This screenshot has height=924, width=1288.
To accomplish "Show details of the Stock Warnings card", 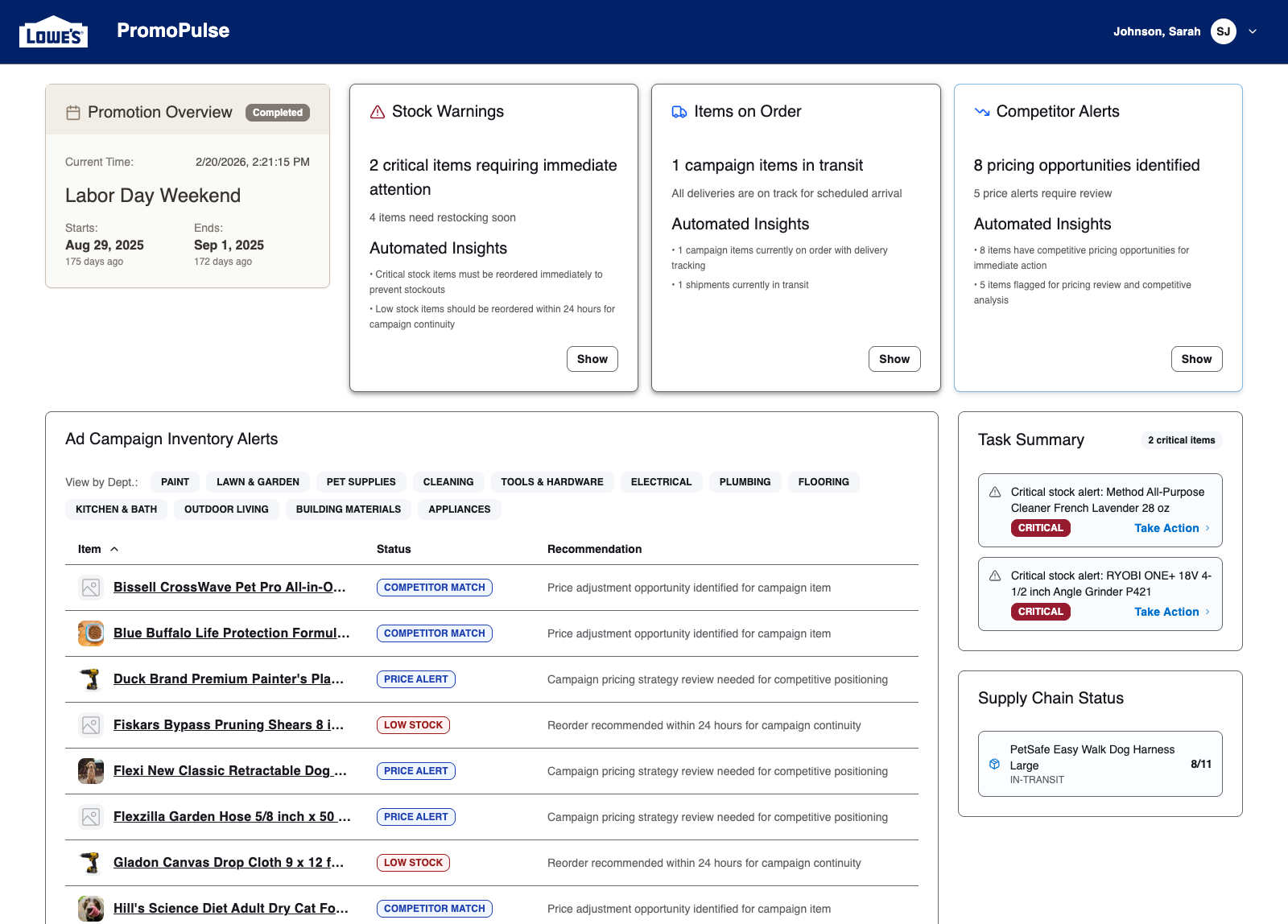I will (592, 359).
